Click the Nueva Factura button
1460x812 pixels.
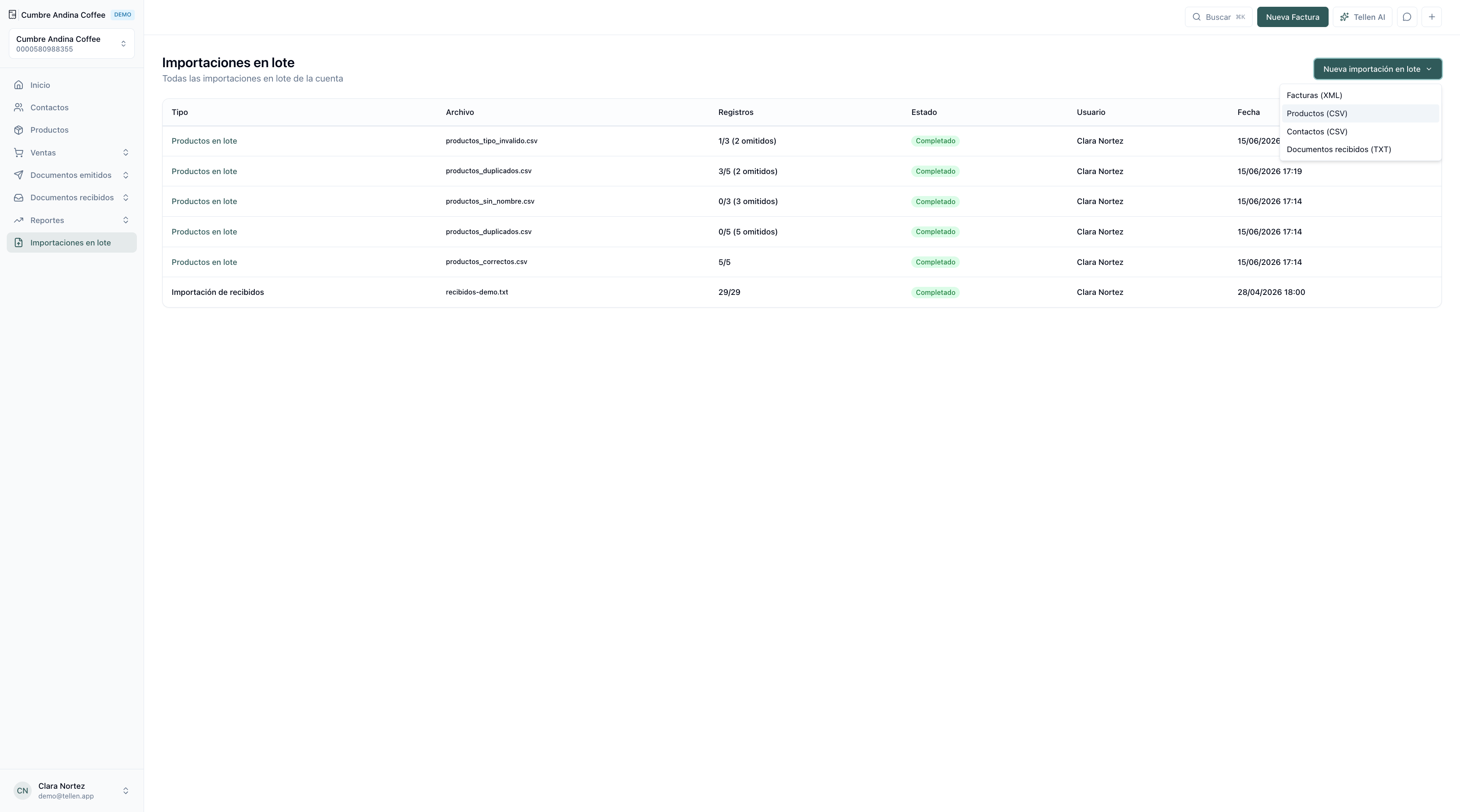point(1292,17)
